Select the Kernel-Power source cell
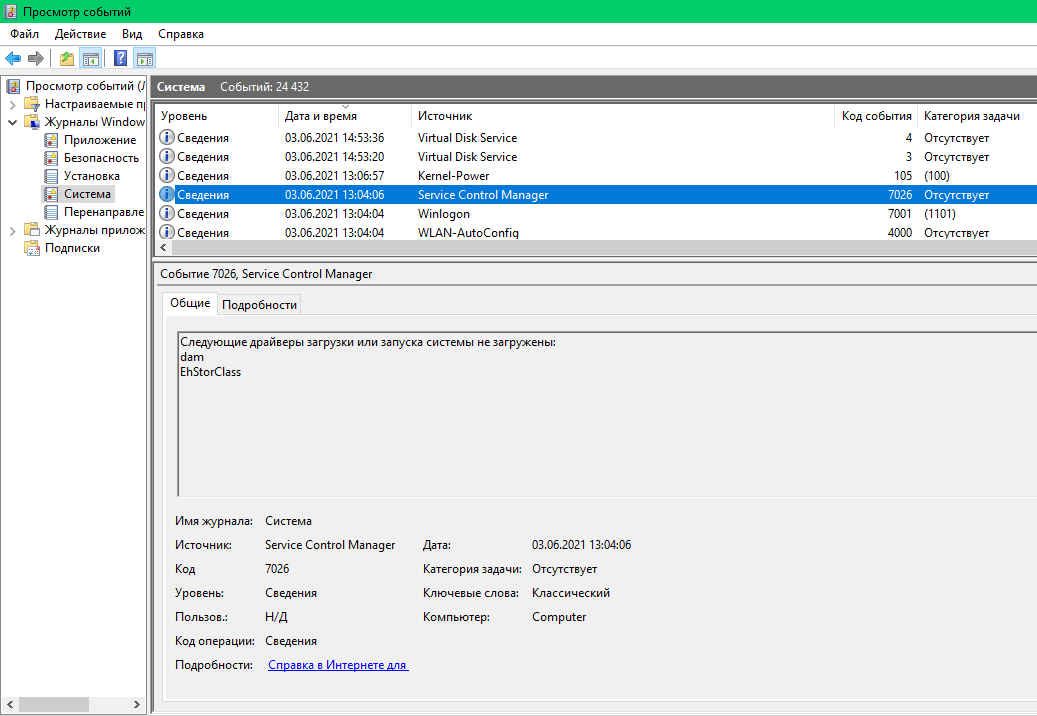This screenshot has height=716, width=1037. click(x=454, y=176)
